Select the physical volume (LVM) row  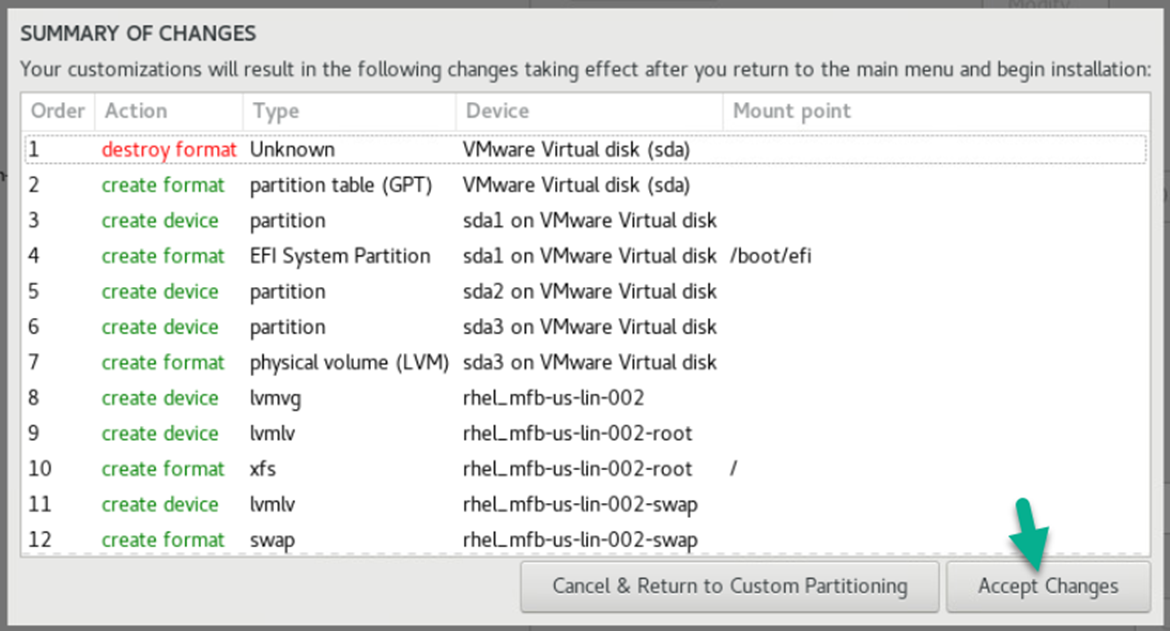tap(586, 362)
